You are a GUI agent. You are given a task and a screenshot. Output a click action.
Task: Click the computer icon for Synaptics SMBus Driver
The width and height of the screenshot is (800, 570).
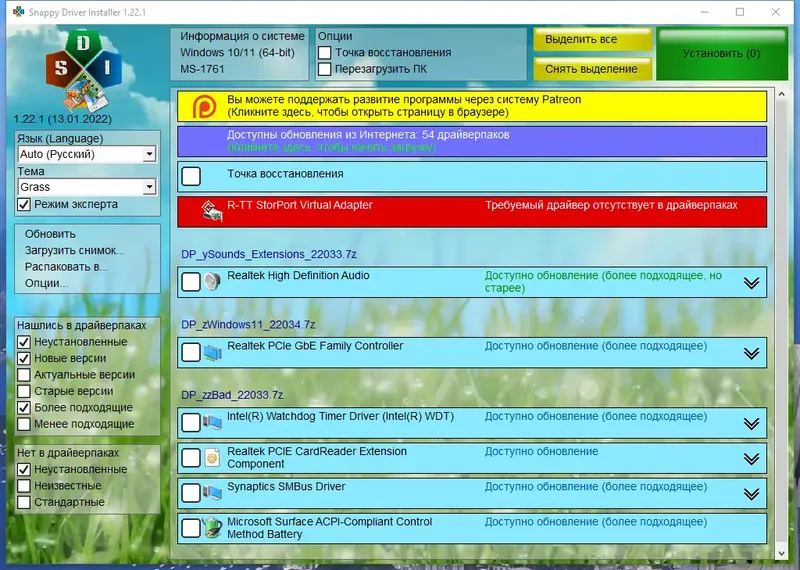(x=212, y=492)
